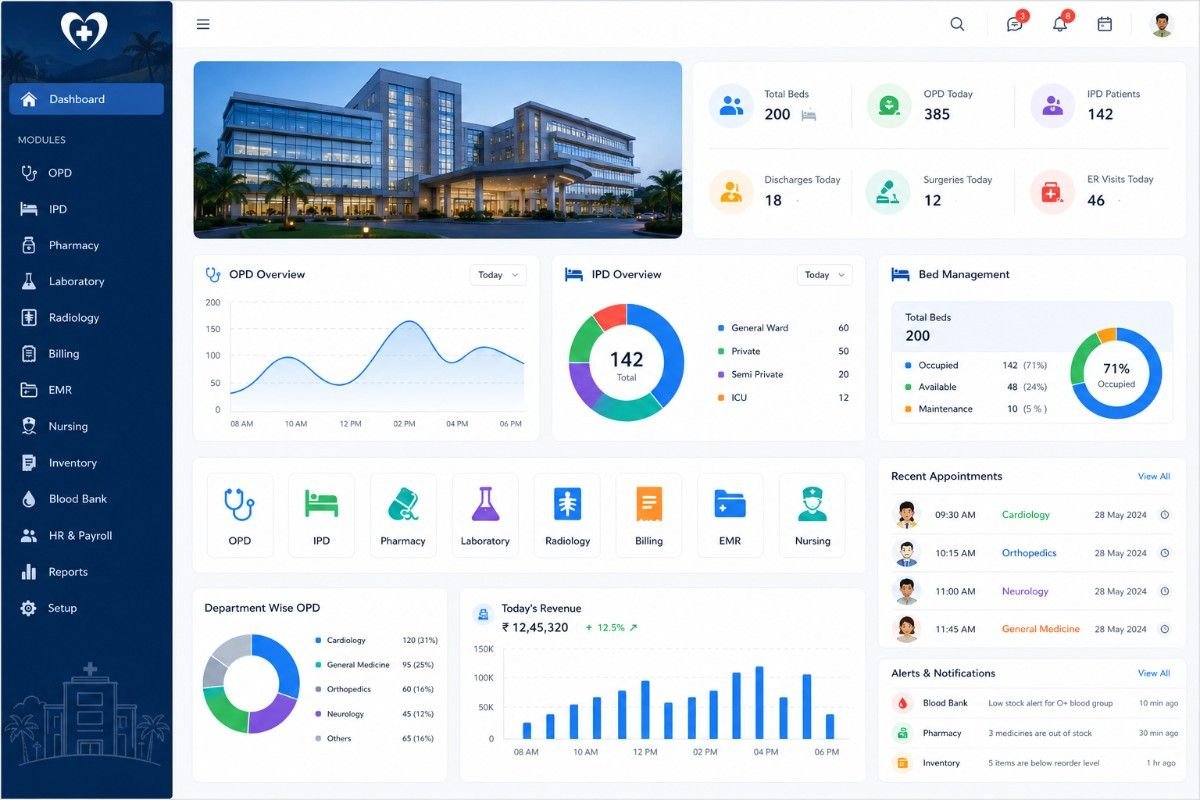Open the IPD module in sidebar
1200x800 pixels.
click(86, 209)
